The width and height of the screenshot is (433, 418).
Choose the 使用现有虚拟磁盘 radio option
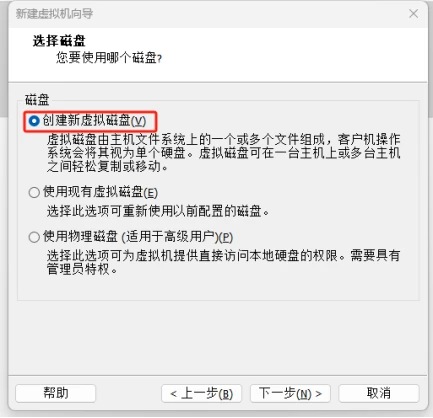tap(34, 192)
